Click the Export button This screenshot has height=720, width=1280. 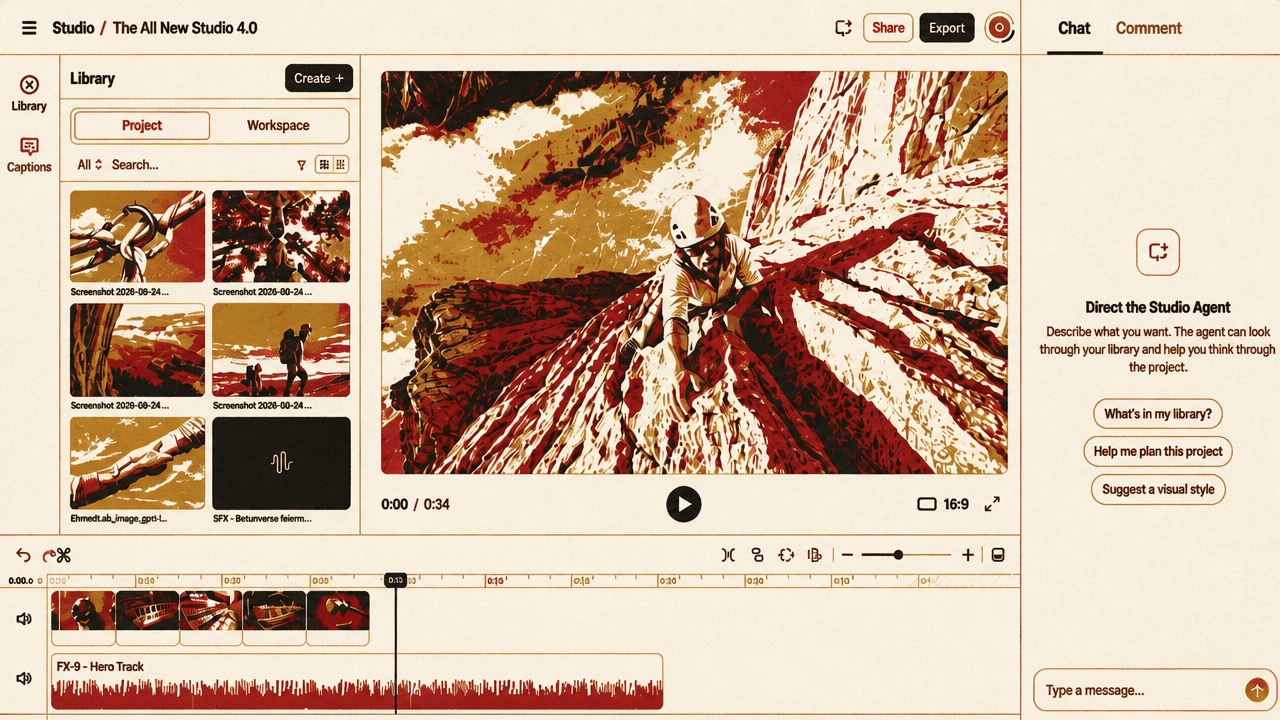click(947, 28)
